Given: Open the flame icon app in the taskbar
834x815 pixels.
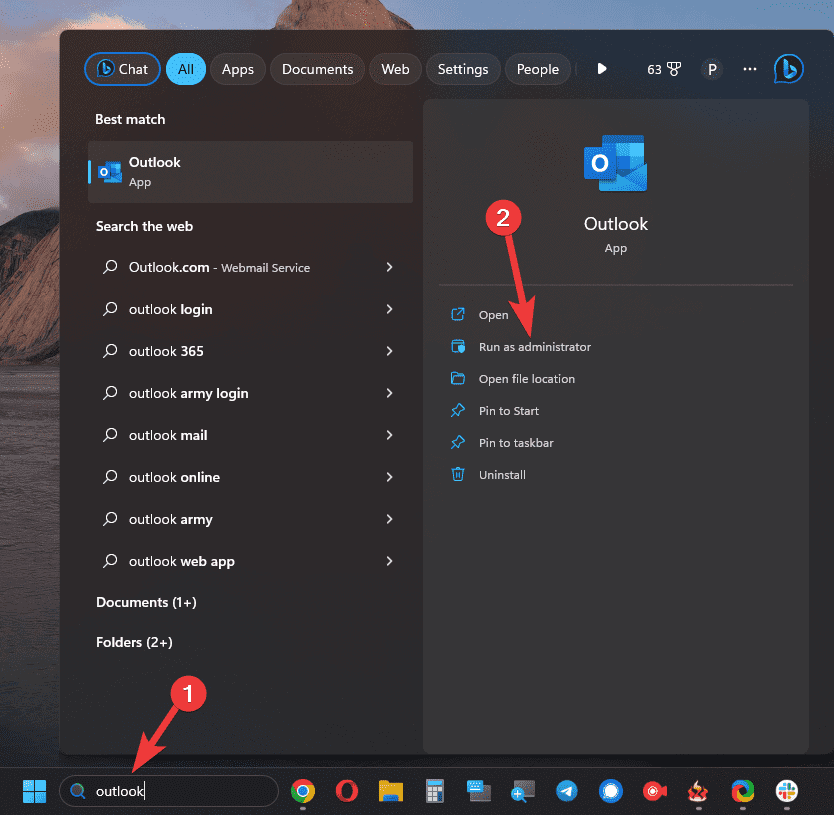Looking at the screenshot, I should [x=698, y=791].
